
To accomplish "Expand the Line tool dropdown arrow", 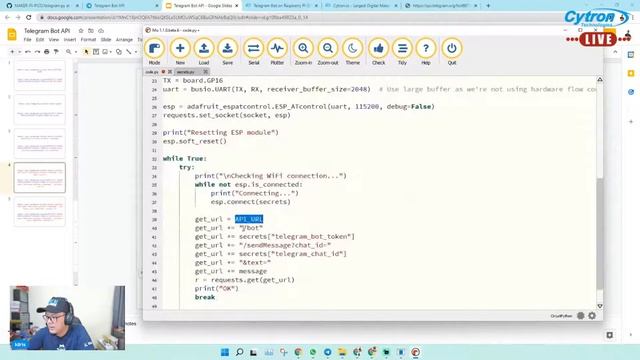I will [136, 52].
